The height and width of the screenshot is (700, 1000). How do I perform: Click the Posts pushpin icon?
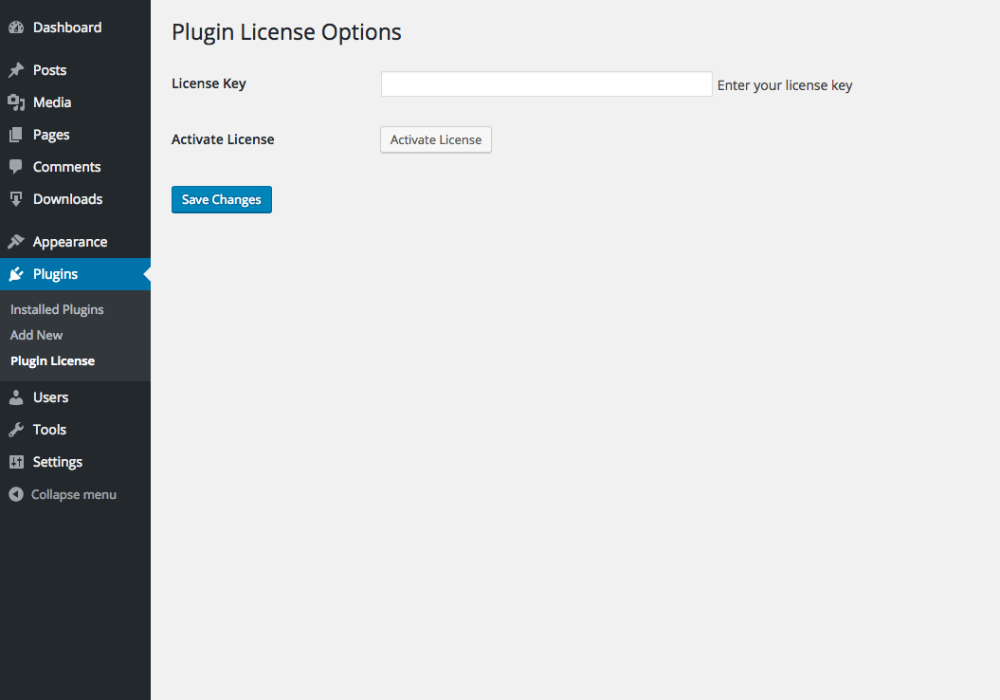pyautogui.click(x=16, y=70)
